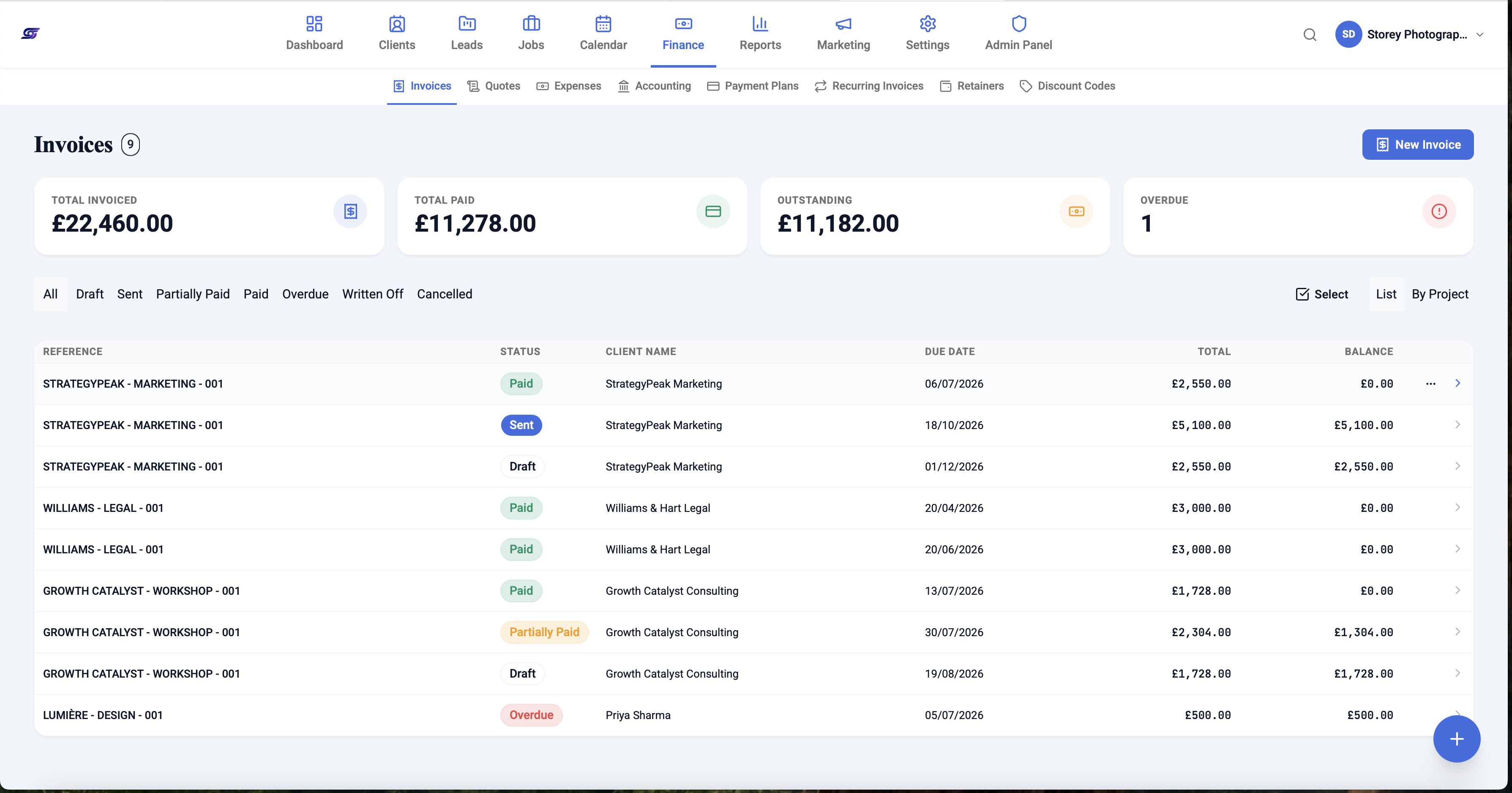Click the Sent status badge
Image resolution: width=1512 pixels, height=793 pixels.
pyautogui.click(x=521, y=425)
